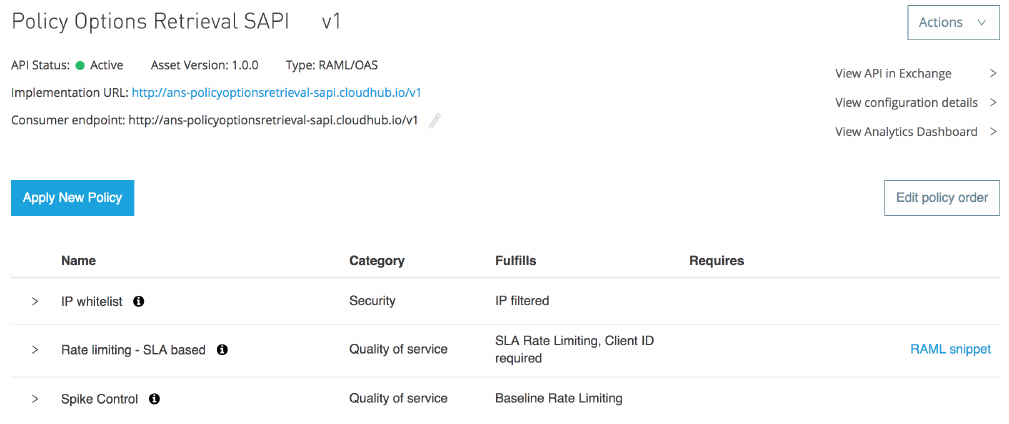The image size is (1009, 424).
Task: Expand the Rate limiting - SLA based row
Action: tap(35, 350)
